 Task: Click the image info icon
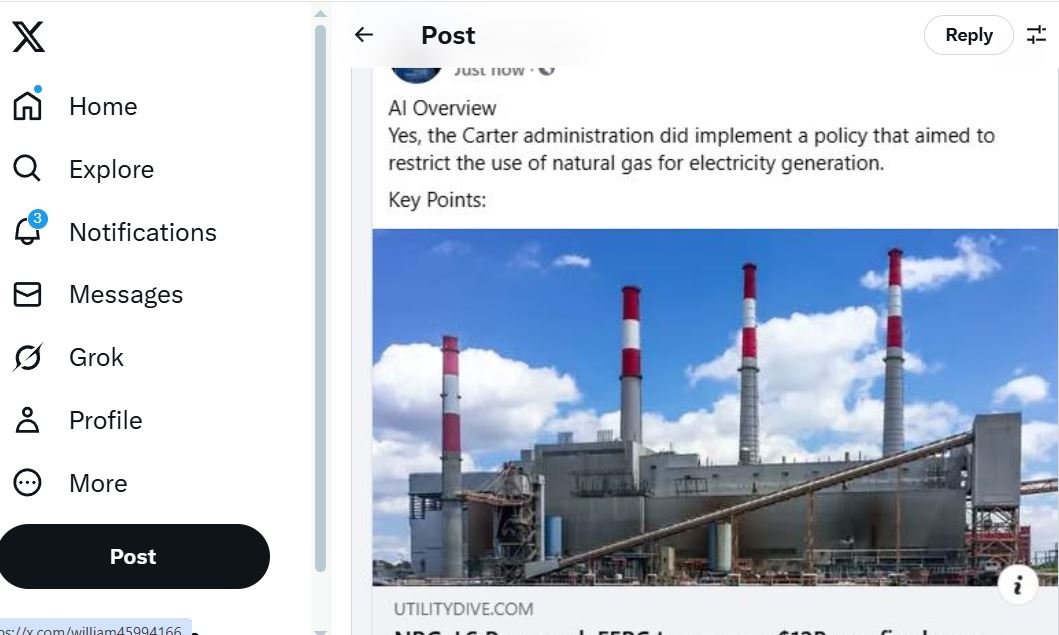click(x=1018, y=584)
